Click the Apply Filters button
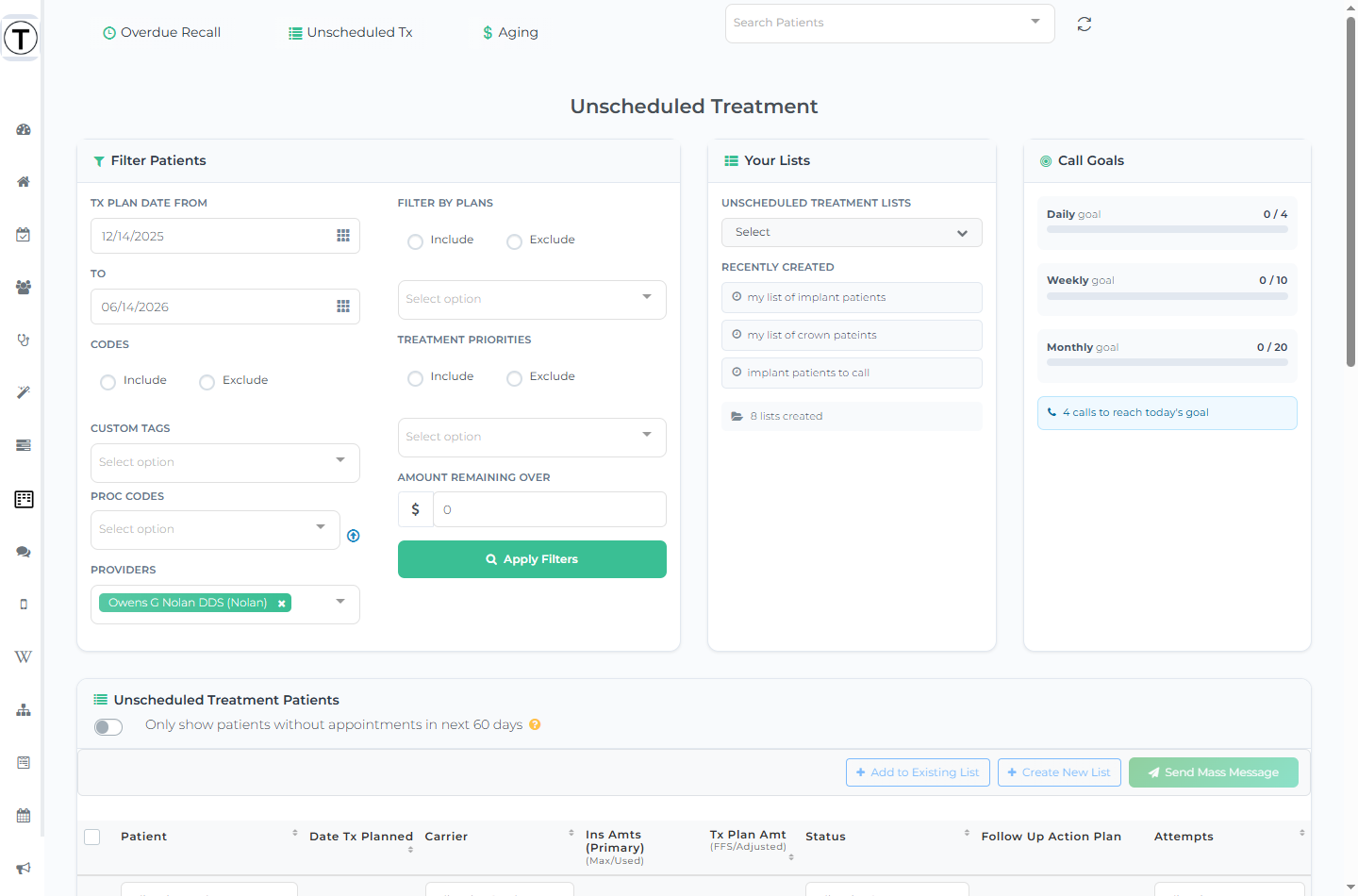Image resolution: width=1358 pixels, height=896 pixels. point(532,559)
